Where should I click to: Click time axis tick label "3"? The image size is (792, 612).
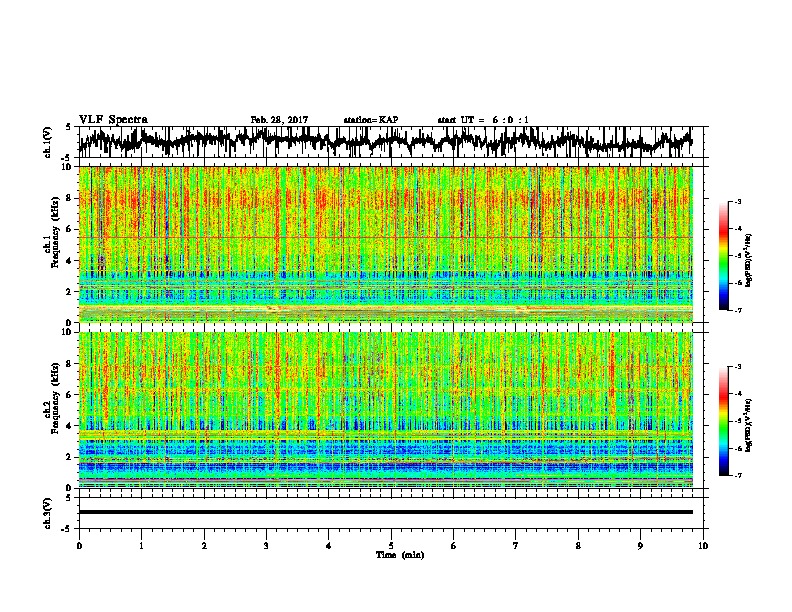[x=266, y=546]
